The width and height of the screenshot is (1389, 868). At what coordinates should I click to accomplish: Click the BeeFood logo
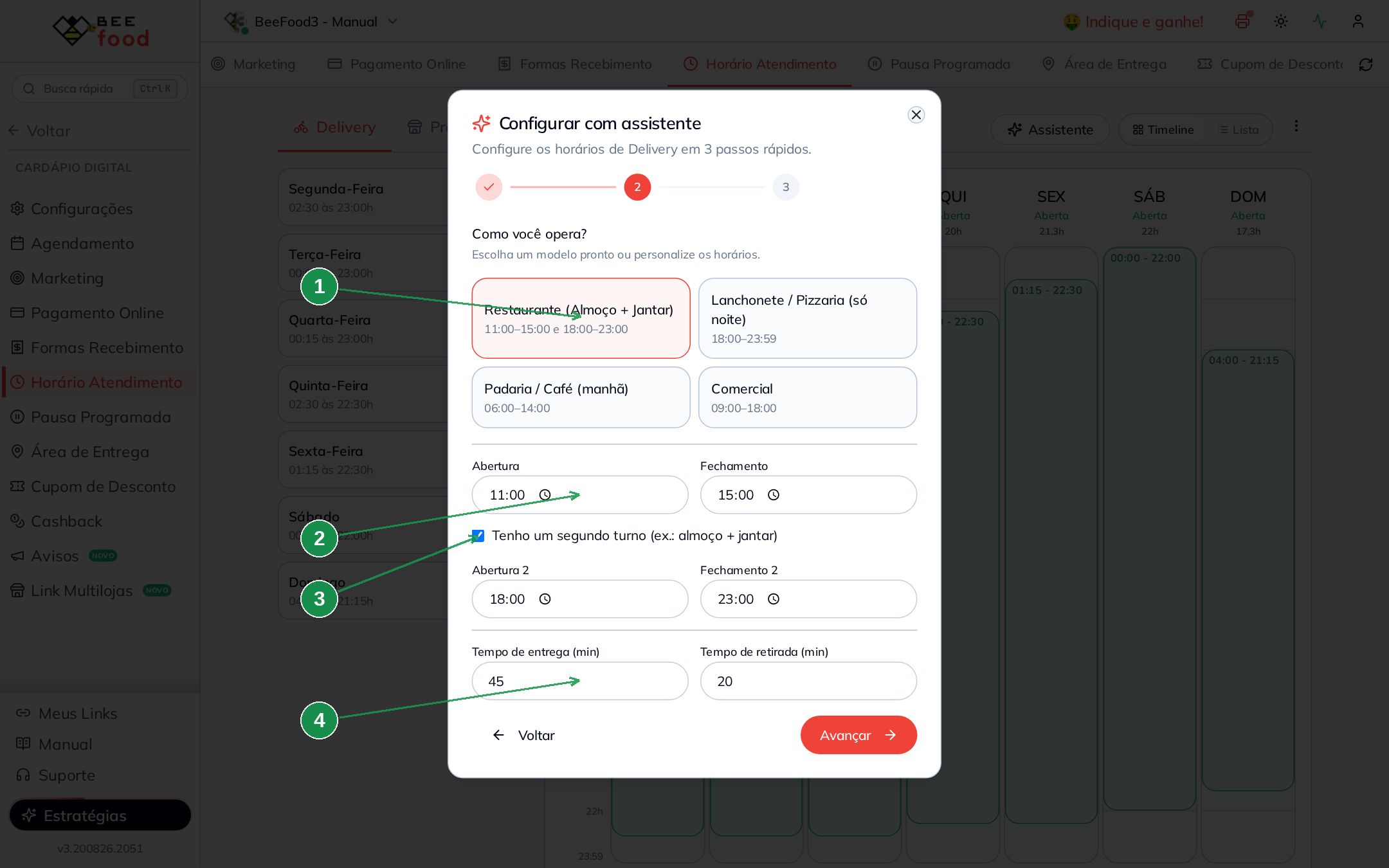101,30
